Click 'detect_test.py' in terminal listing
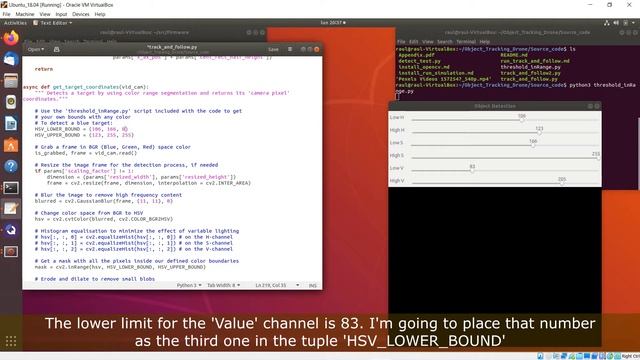The image size is (640, 360). point(419,61)
